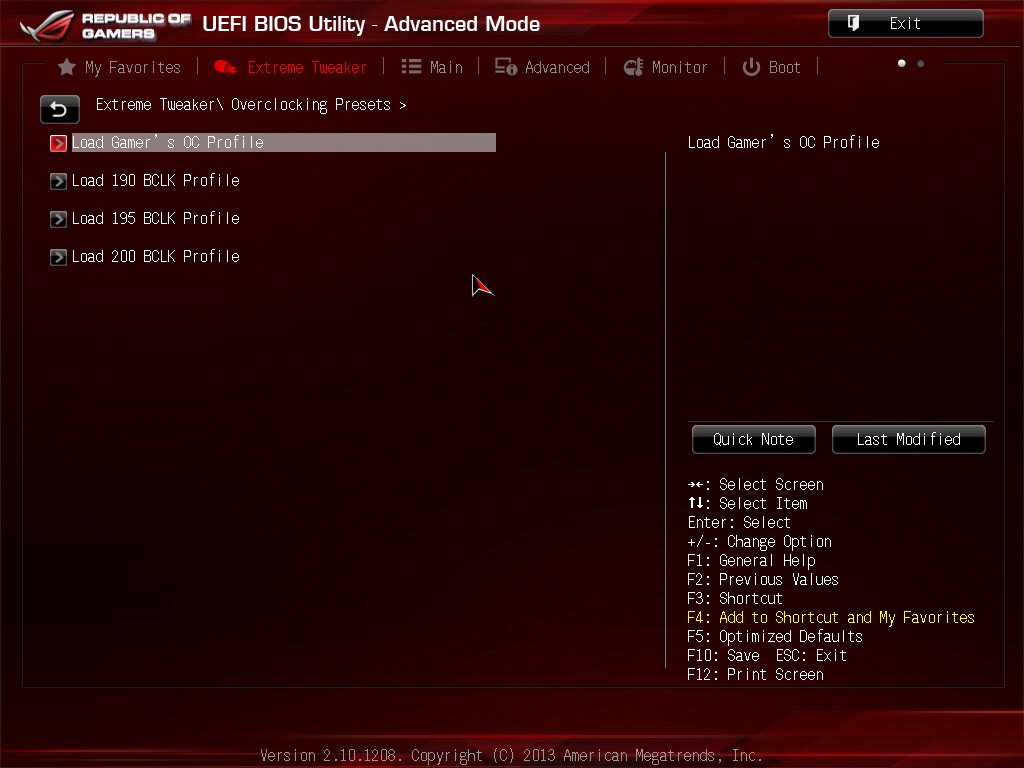Choose Load 195 BCLK Profile entry

pyautogui.click(x=155, y=218)
